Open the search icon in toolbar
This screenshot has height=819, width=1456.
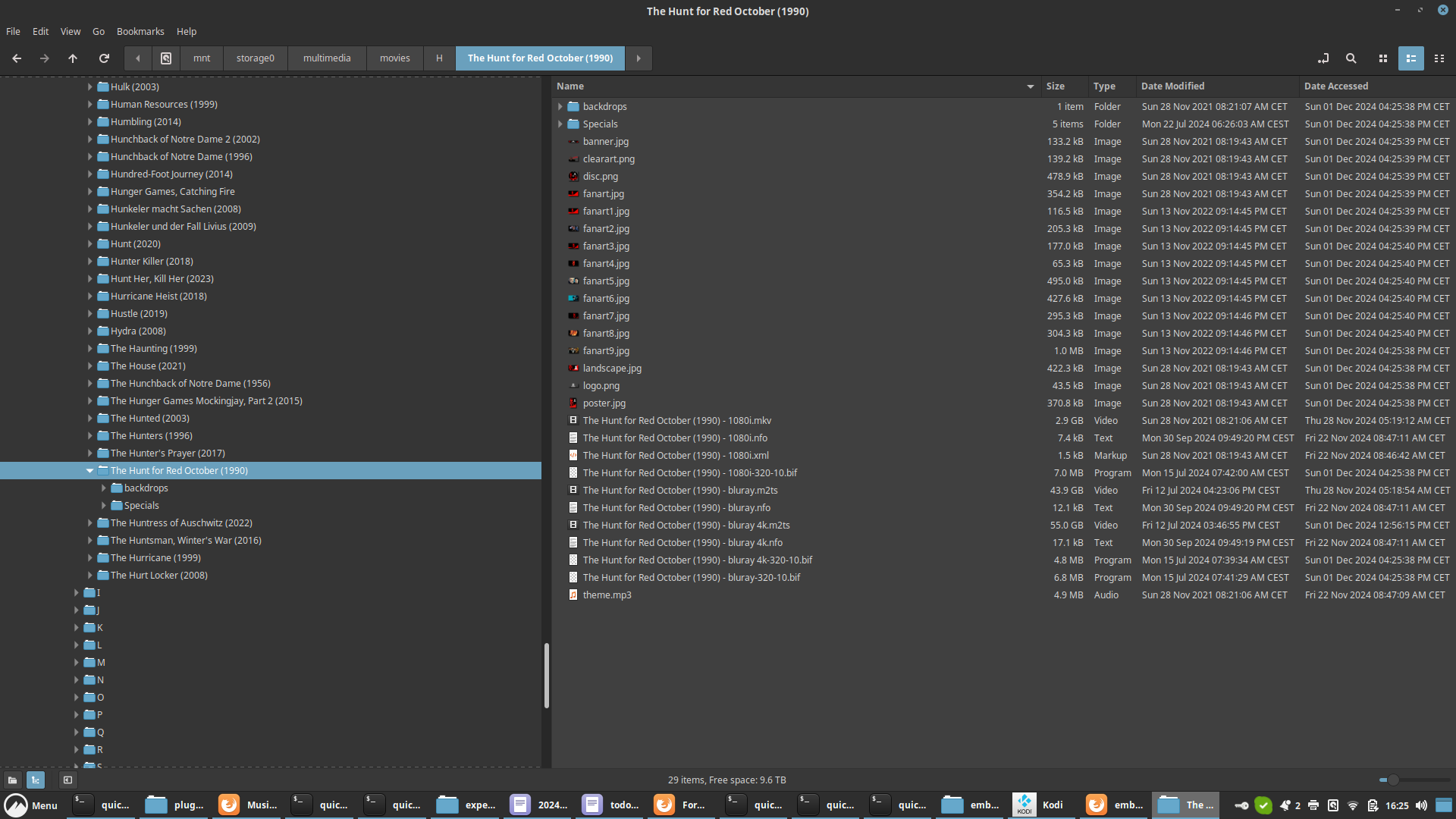coord(1351,58)
